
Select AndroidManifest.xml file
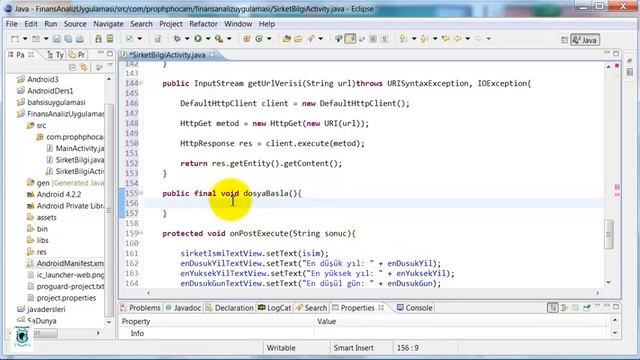[x=66, y=263]
